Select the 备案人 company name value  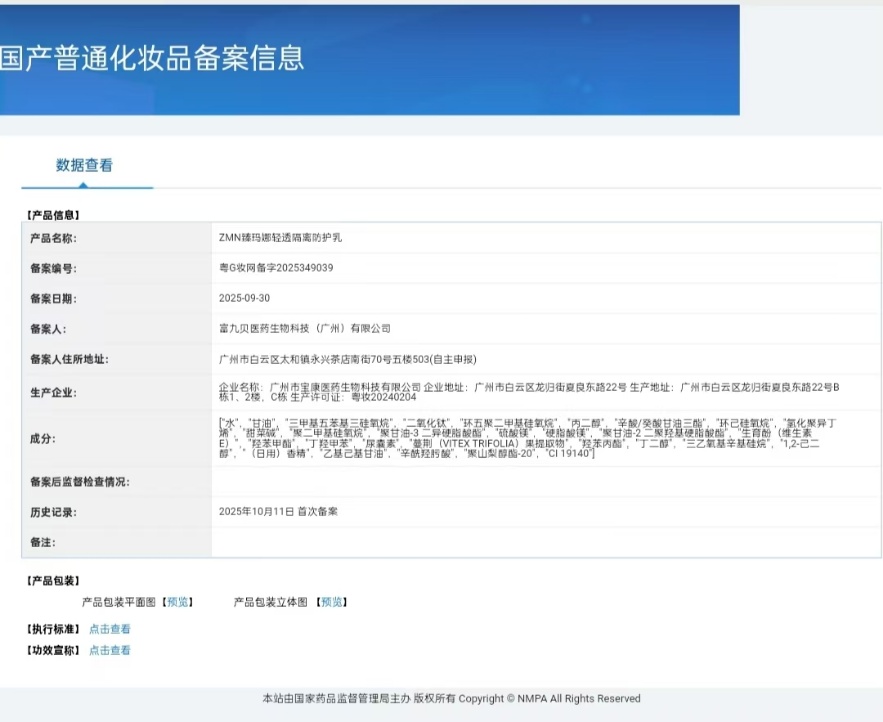tap(304, 328)
